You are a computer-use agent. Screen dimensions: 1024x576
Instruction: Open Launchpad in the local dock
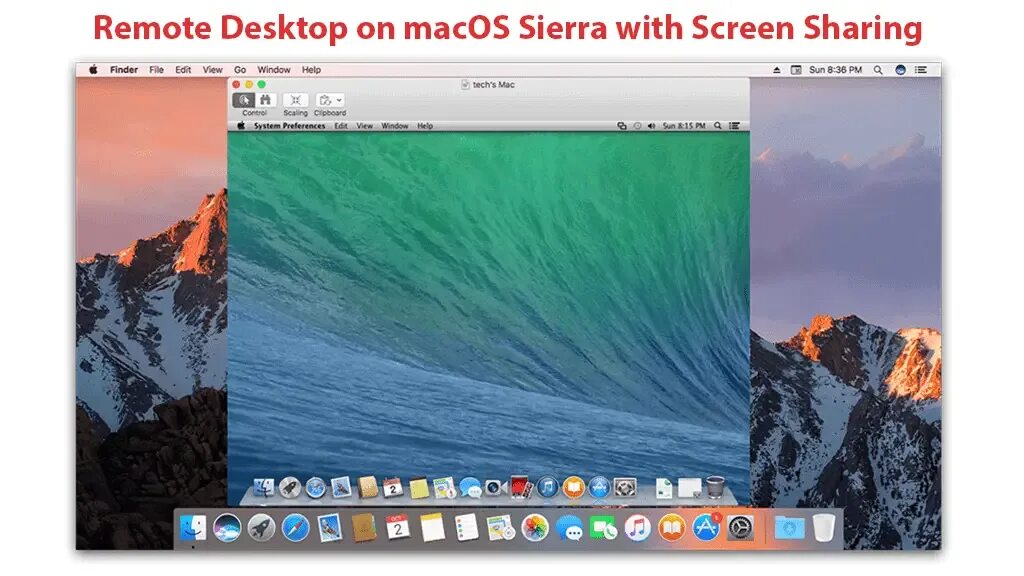point(261,528)
